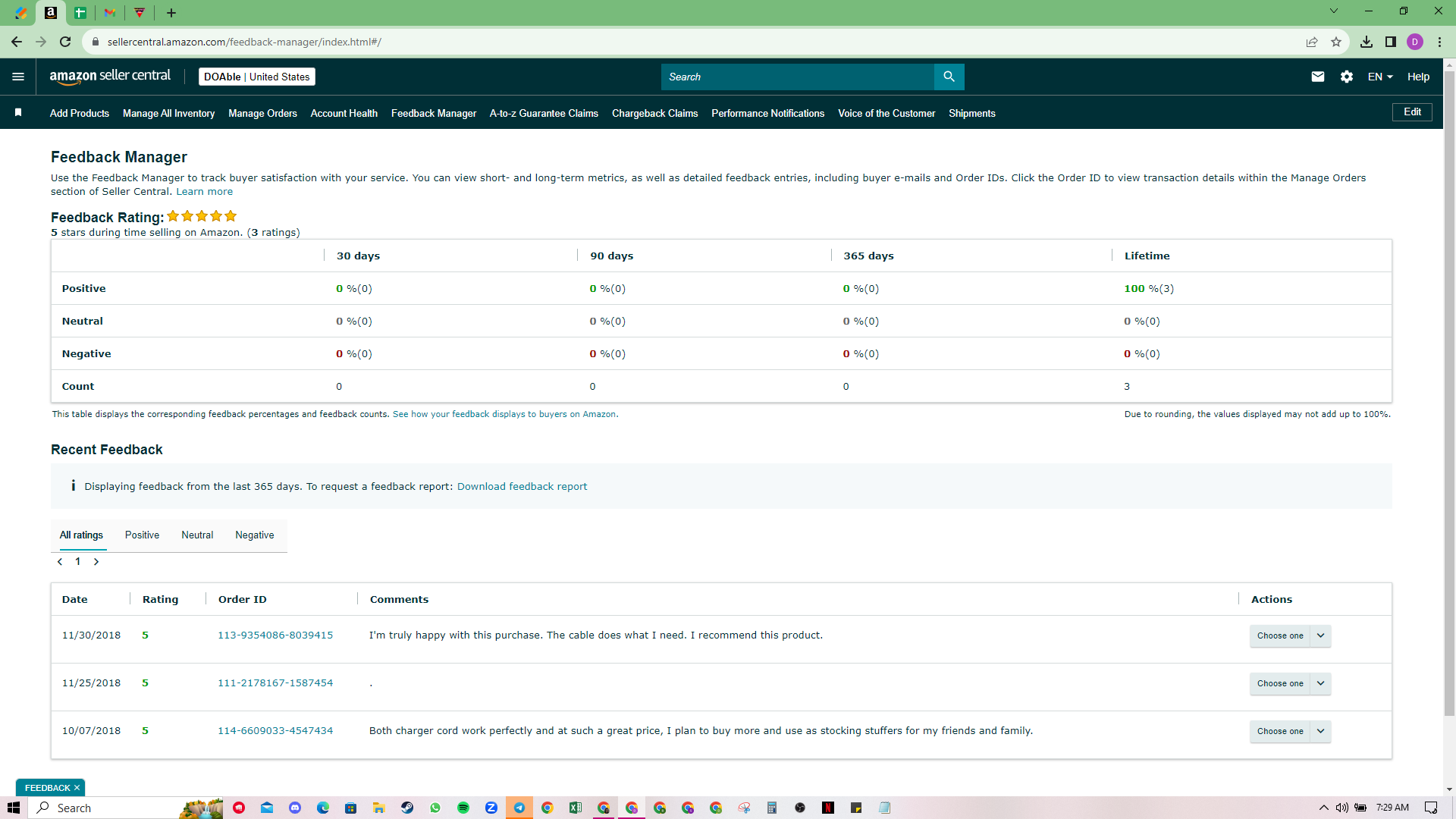The image size is (1456, 819).
Task: Click the search magnifier button
Action: click(x=949, y=77)
